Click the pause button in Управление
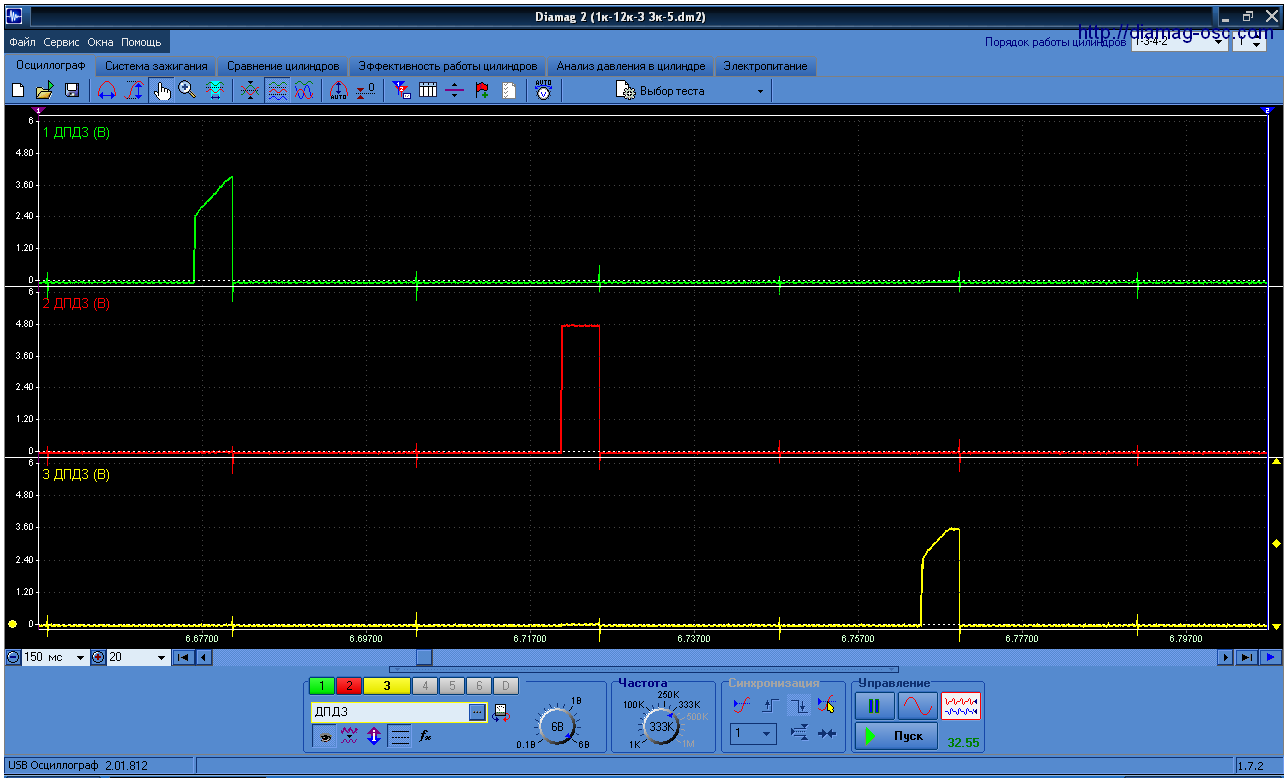The width and height of the screenshot is (1288, 778). click(874, 706)
